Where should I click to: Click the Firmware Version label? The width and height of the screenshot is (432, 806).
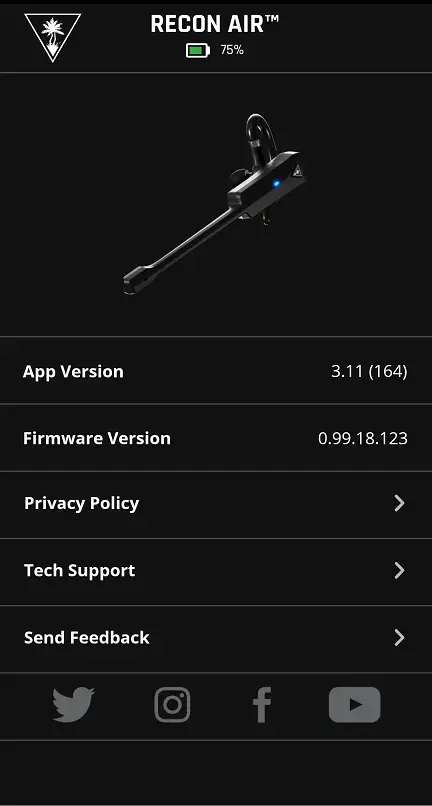point(97,438)
